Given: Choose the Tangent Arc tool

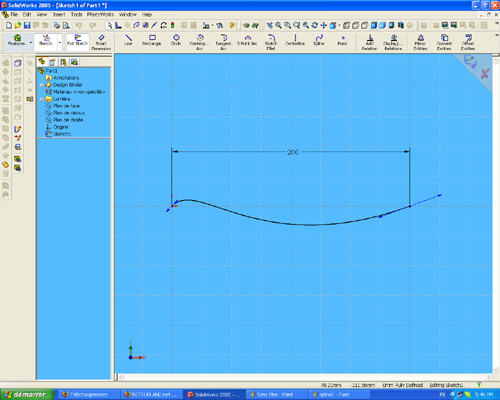Looking at the screenshot, I should pyautogui.click(x=223, y=42).
